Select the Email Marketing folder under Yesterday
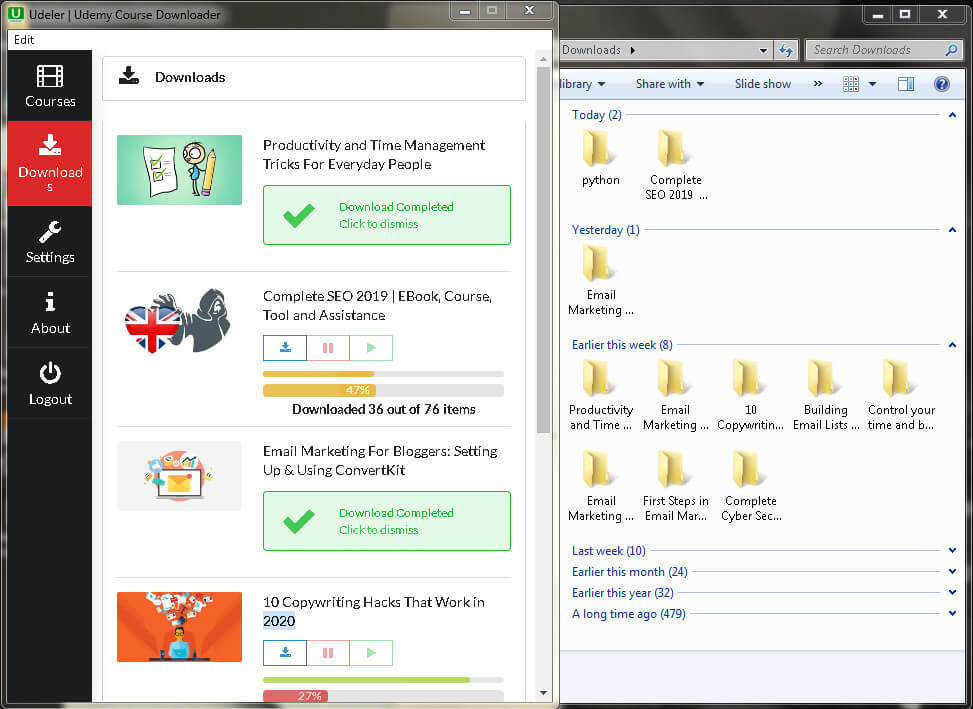Image resolution: width=973 pixels, height=709 pixels. pos(600,279)
